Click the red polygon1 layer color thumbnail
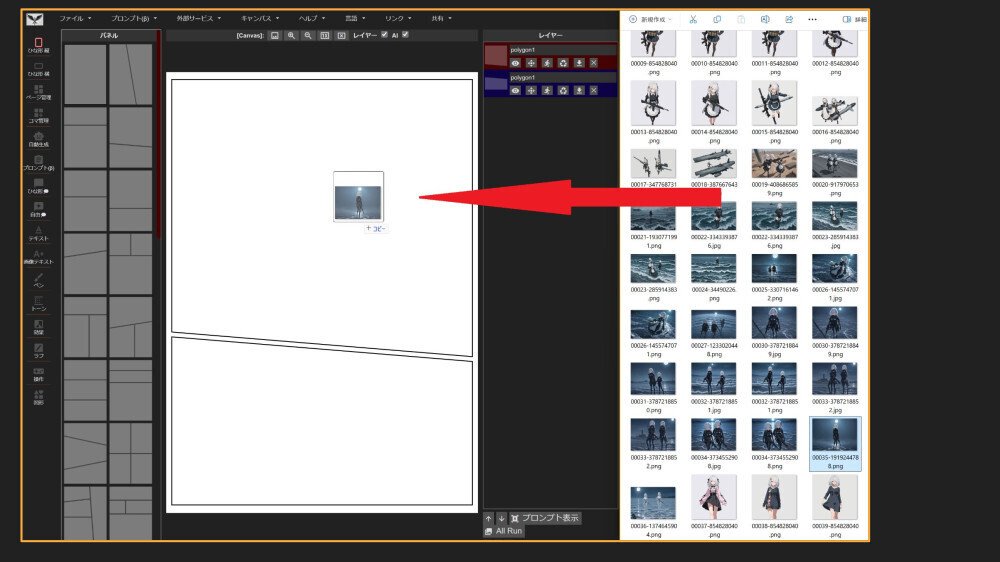This screenshot has height=562, width=1000. tap(496, 55)
